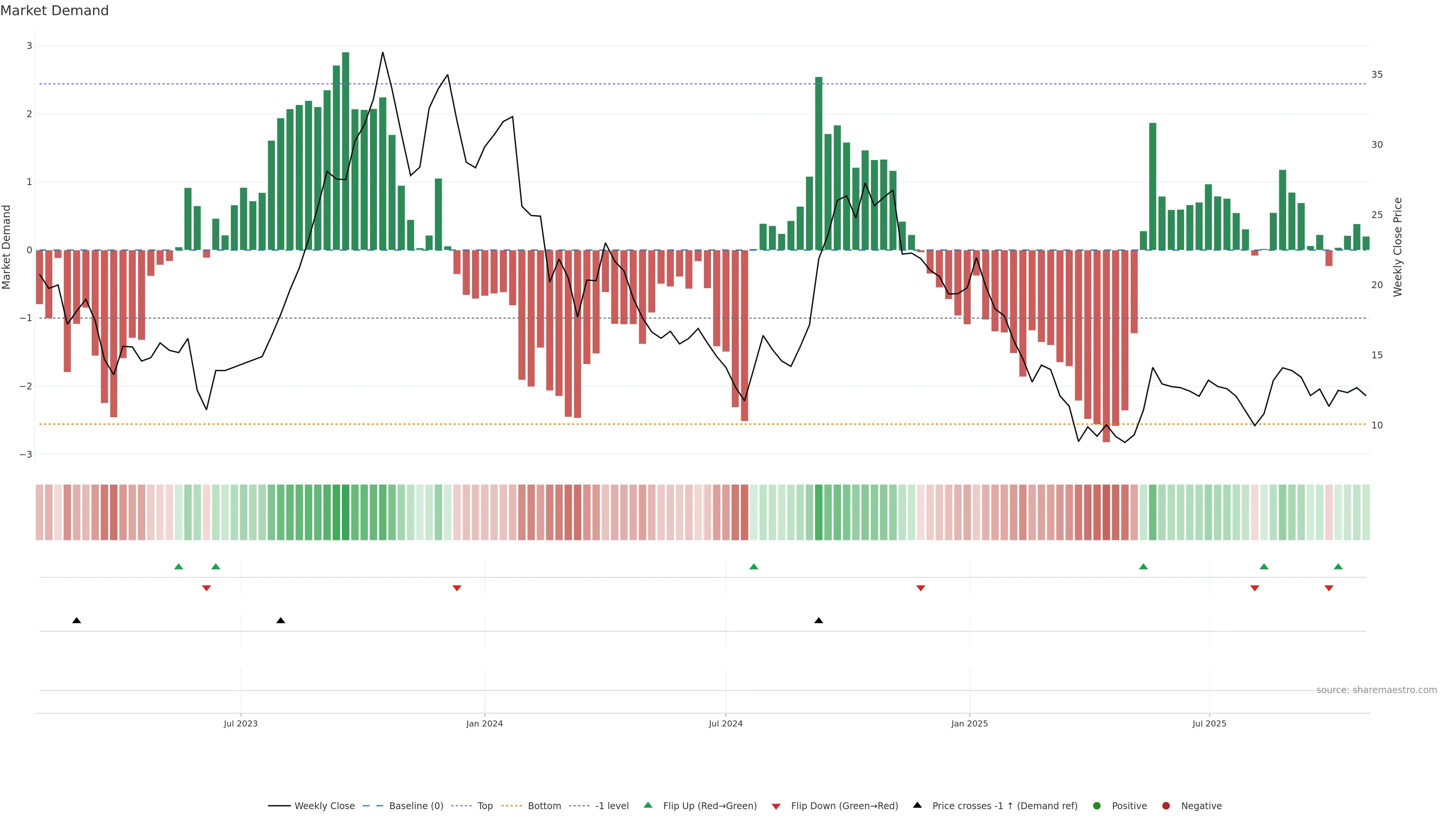Screen dimensions: 1456x819
Task: Click black triangle marker between Jul 2024 and Jan 2025
Action: pos(819,621)
